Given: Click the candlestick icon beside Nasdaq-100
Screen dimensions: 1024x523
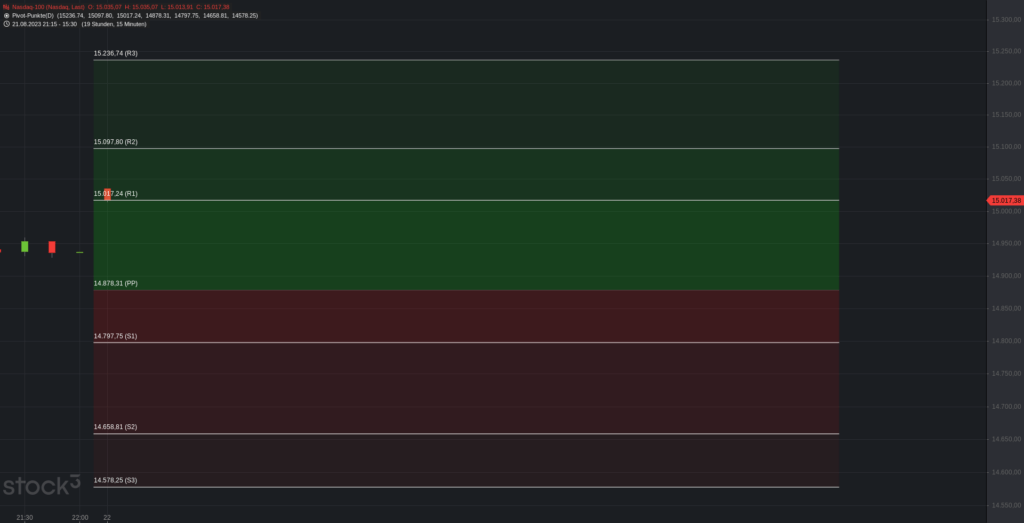Looking at the screenshot, I should click(7, 7).
